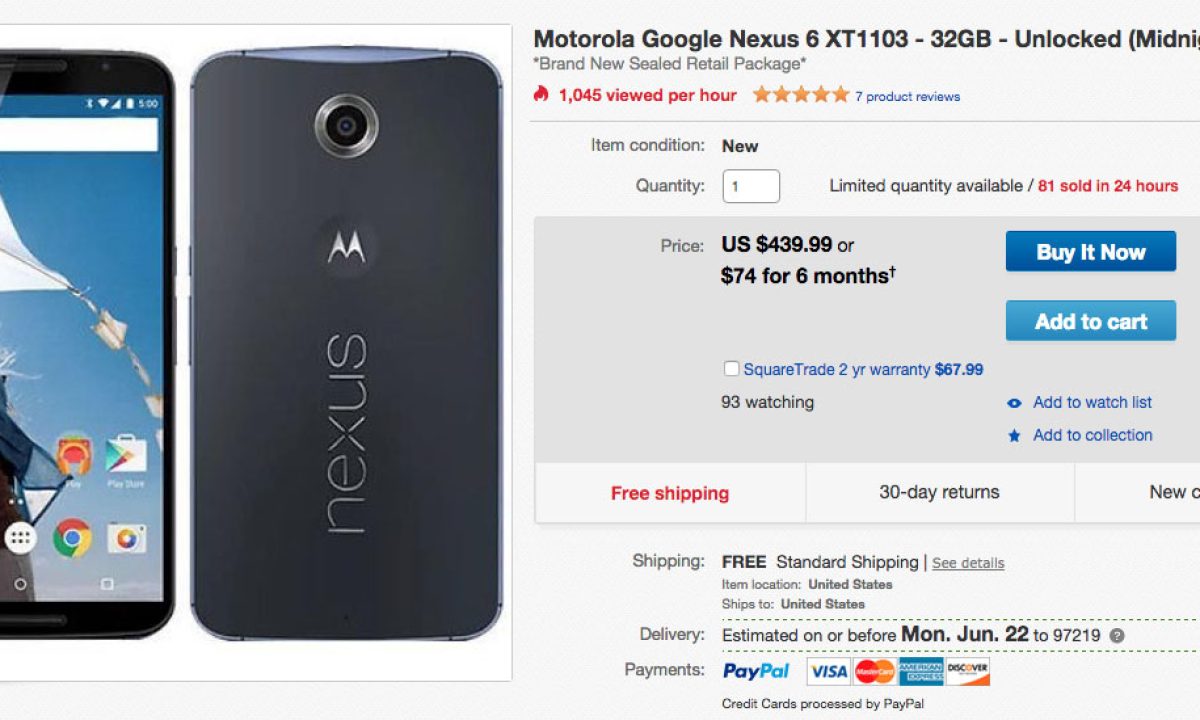The image size is (1200, 720).
Task: Check the SquareTrade 2 yr warranty checkbox
Action: click(731, 369)
